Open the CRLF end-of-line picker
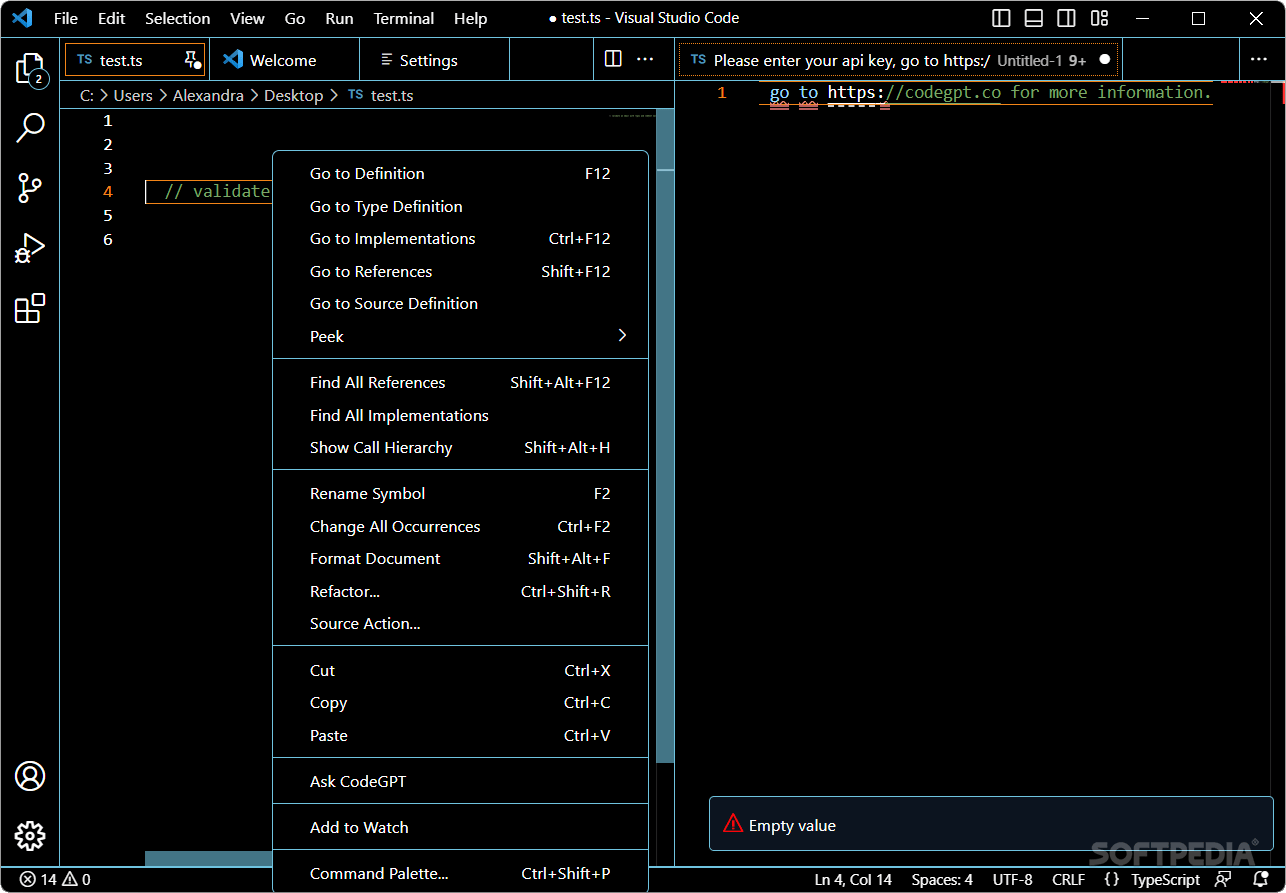The image size is (1286, 893). (1068, 880)
